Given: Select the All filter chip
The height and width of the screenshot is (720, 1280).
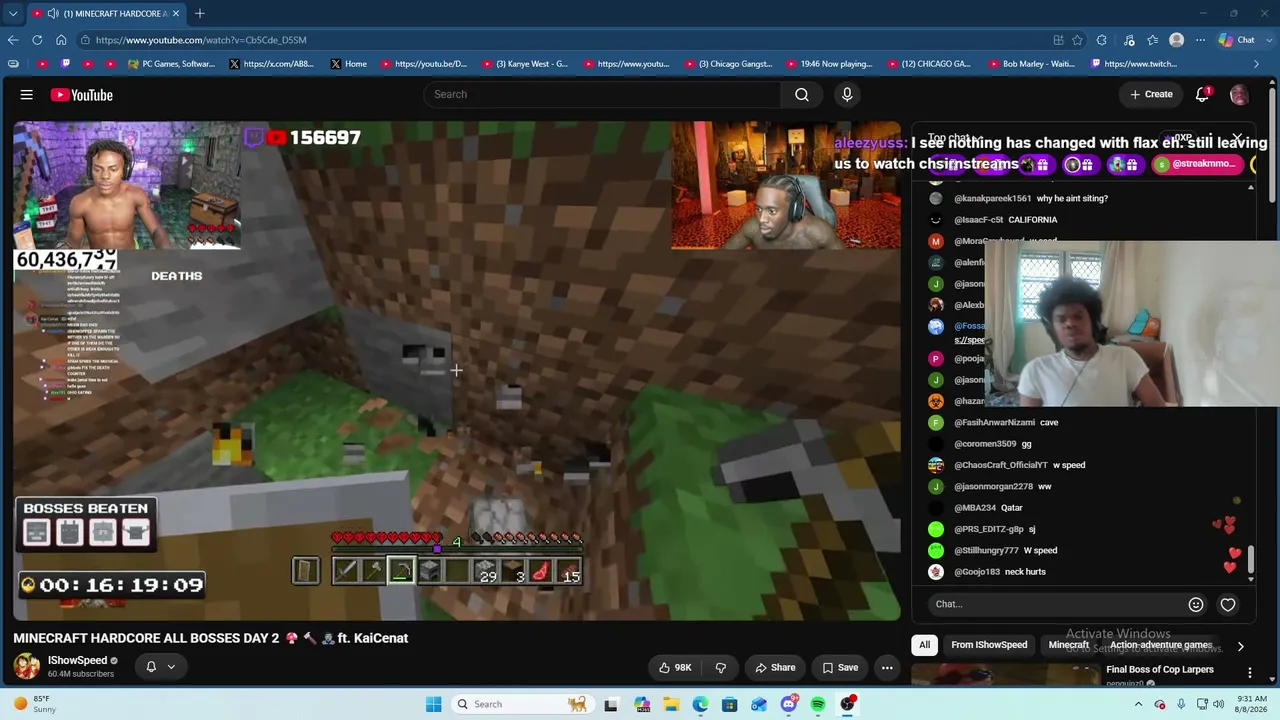Looking at the screenshot, I should pyautogui.click(x=924, y=645).
